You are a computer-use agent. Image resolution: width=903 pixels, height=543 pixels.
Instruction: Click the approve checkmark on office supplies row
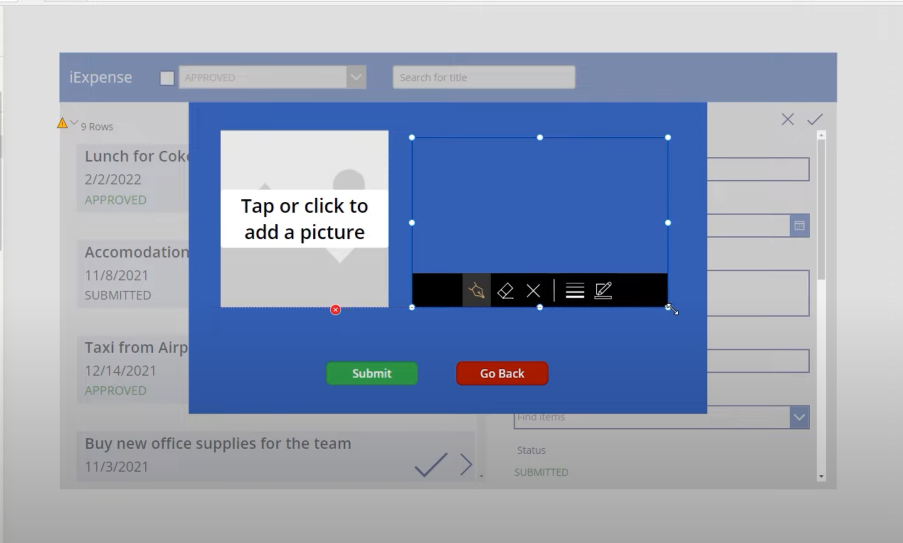click(x=431, y=465)
